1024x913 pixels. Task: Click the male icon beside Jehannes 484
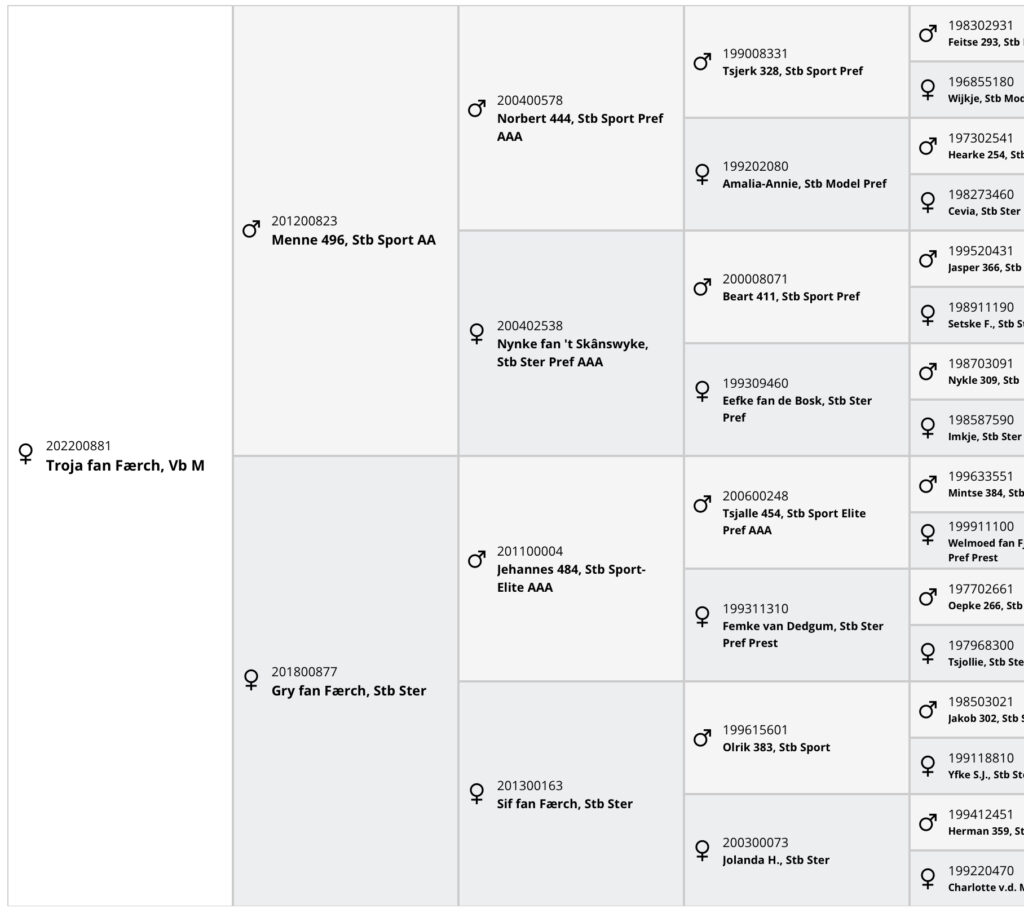476,559
